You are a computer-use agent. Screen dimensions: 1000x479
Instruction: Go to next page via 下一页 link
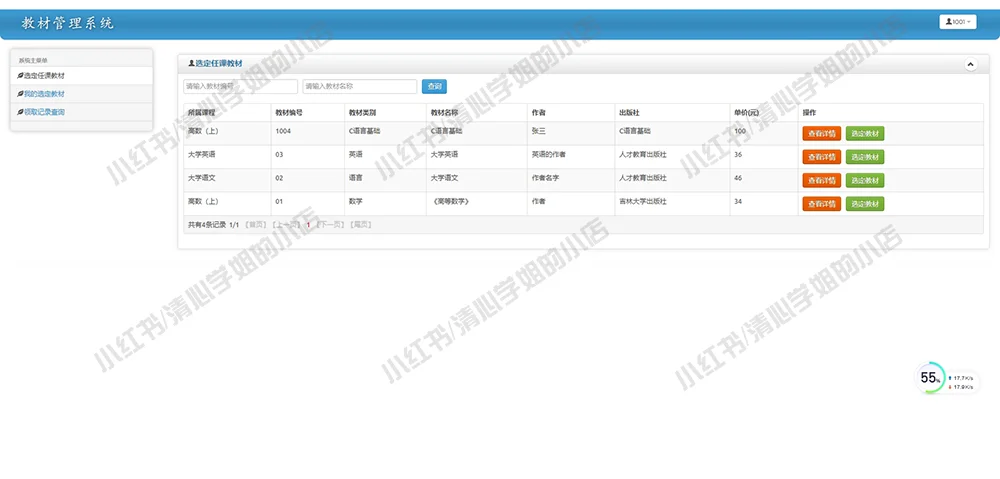click(x=330, y=225)
